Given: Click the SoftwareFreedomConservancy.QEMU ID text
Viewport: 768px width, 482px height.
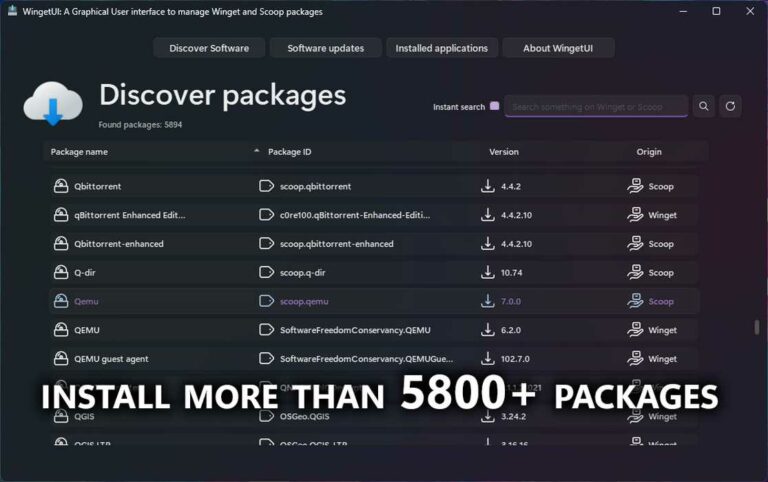Looking at the screenshot, I should coord(355,330).
